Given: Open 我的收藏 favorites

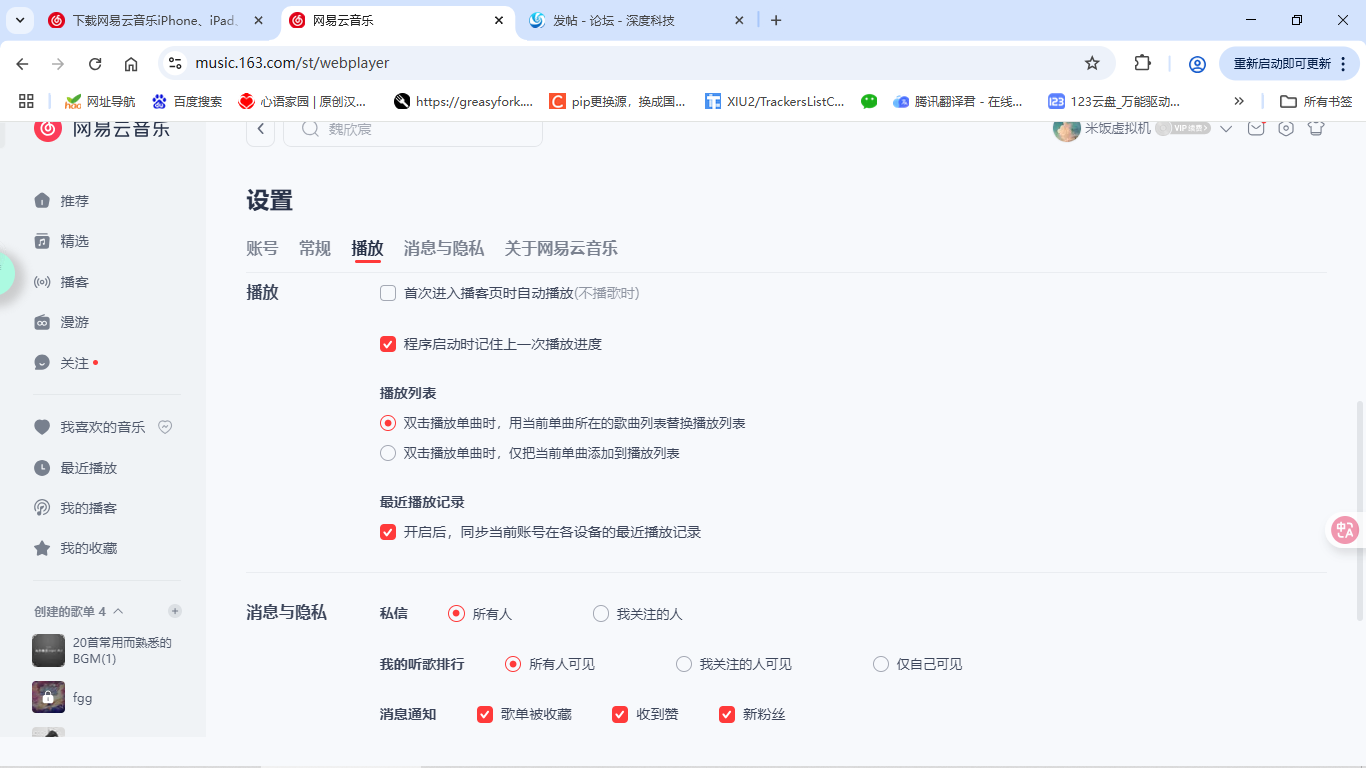Looking at the screenshot, I should click(x=76, y=548).
